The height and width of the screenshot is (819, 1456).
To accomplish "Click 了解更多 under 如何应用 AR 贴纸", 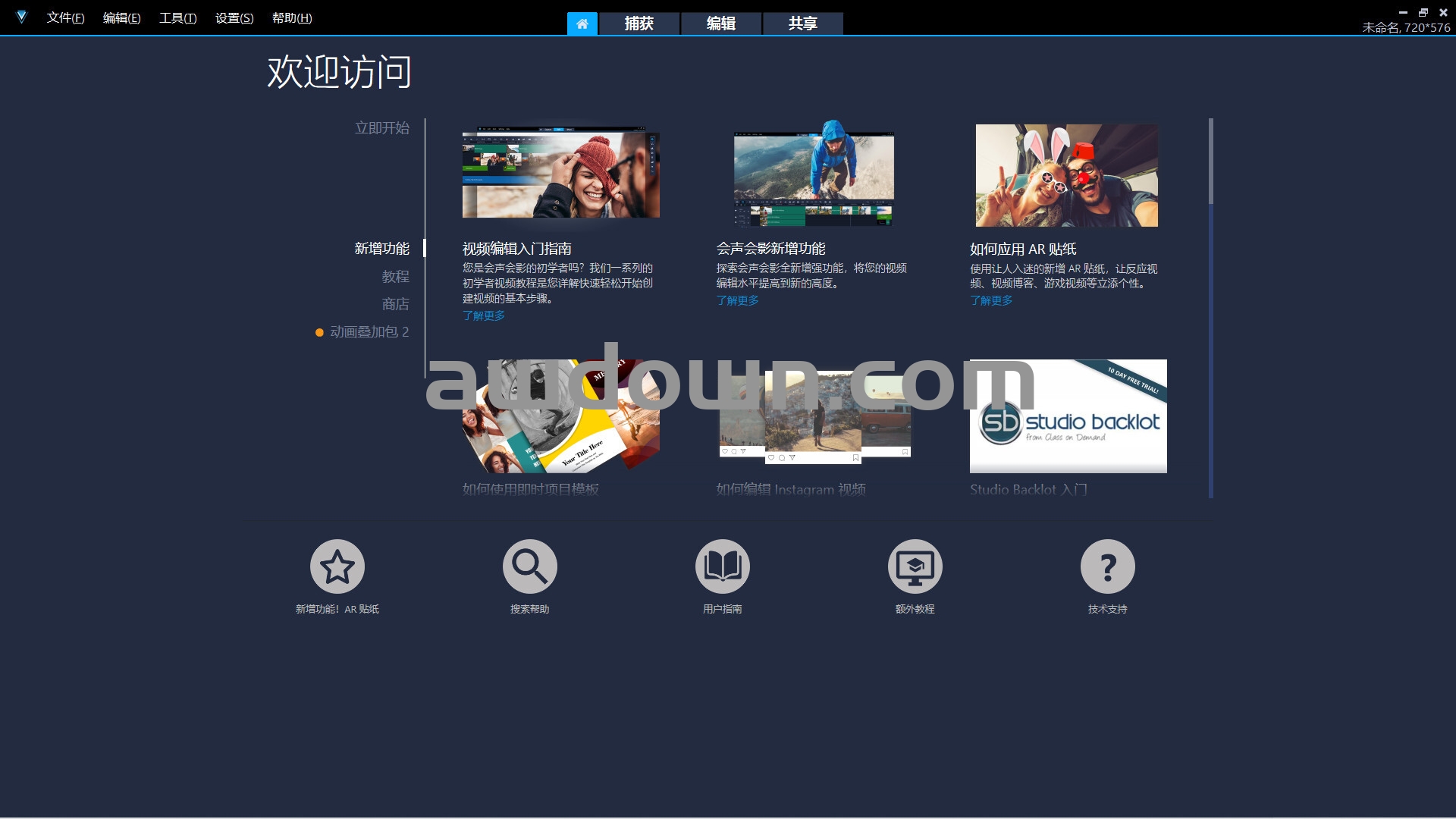I will pyautogui.click(x=990, y=300).
